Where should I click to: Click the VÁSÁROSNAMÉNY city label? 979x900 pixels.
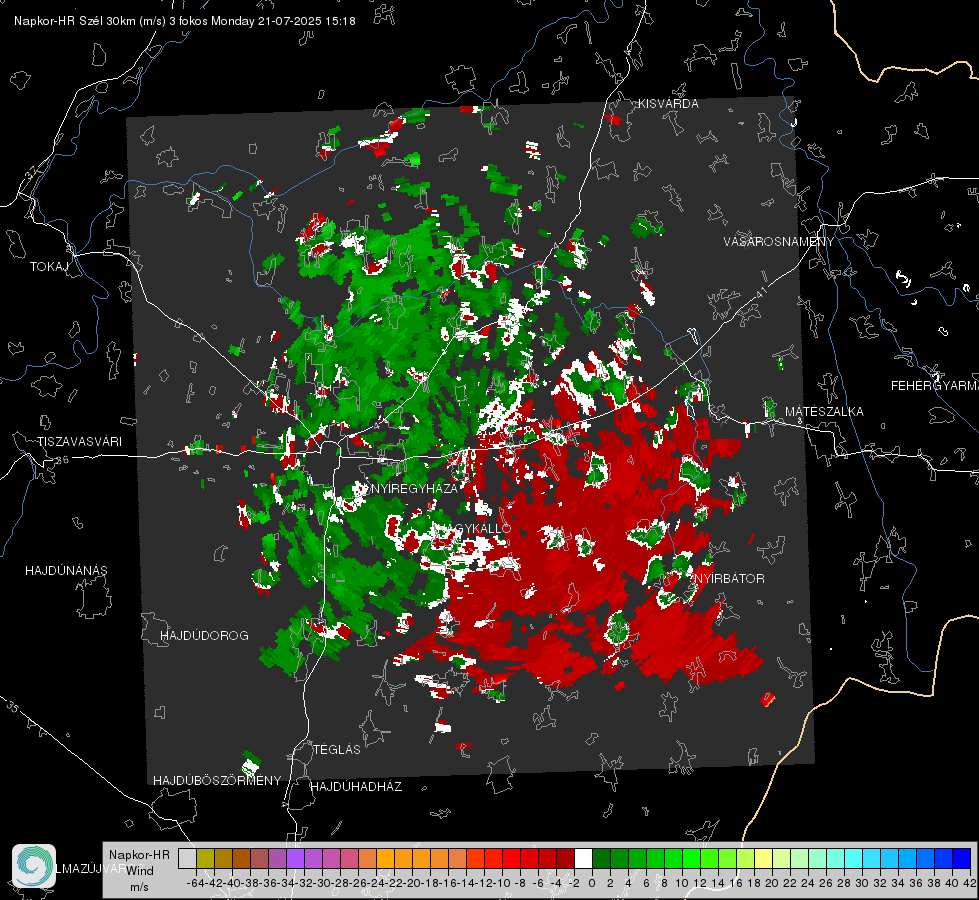[779, 242]
